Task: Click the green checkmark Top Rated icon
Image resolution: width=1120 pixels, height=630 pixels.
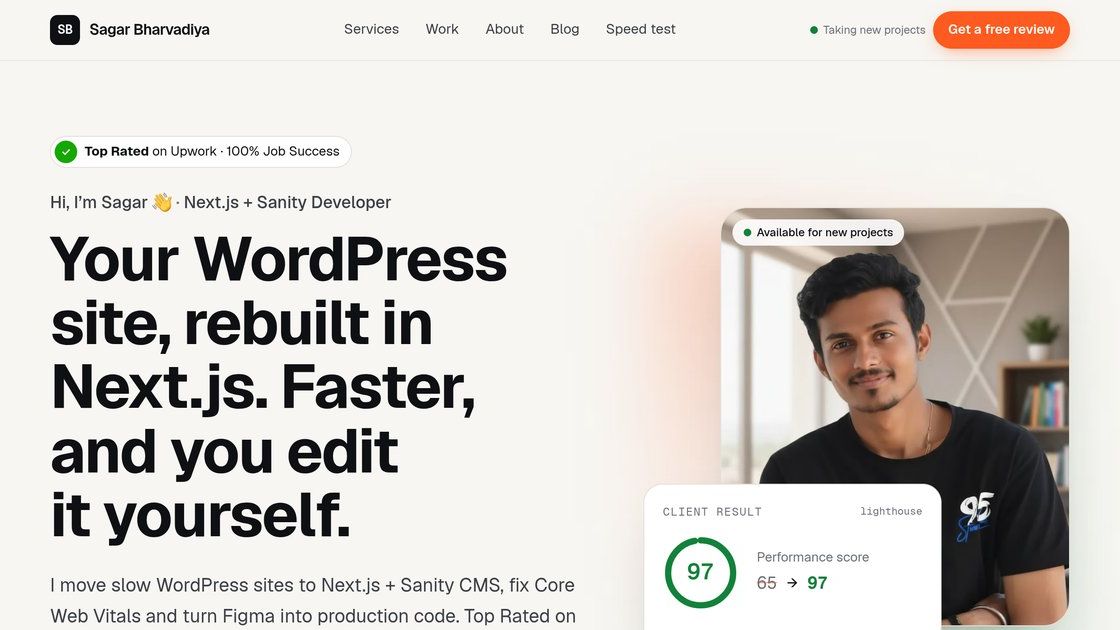Action: pos(66,151)
